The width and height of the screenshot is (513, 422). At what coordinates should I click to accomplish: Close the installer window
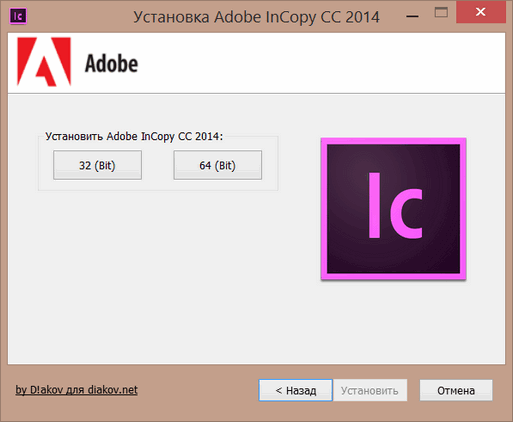click(481, 12)
